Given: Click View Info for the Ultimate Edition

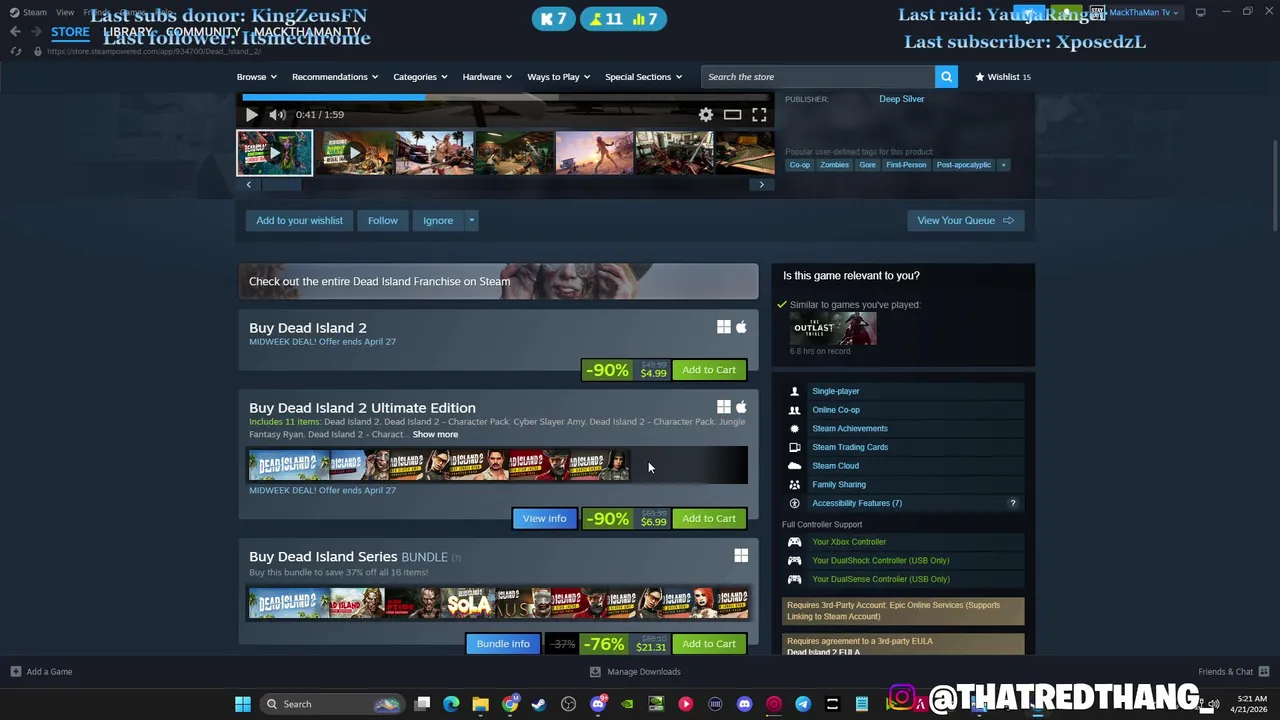Looking at the screenshot, I should [x=544, y=519].
